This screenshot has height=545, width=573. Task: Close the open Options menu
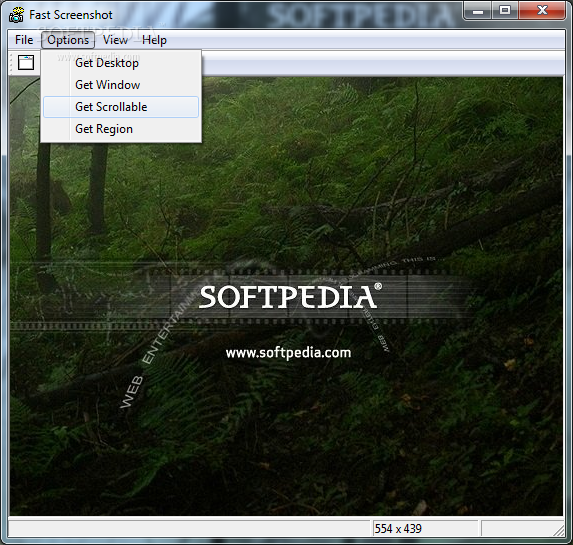tap(68, 40)
